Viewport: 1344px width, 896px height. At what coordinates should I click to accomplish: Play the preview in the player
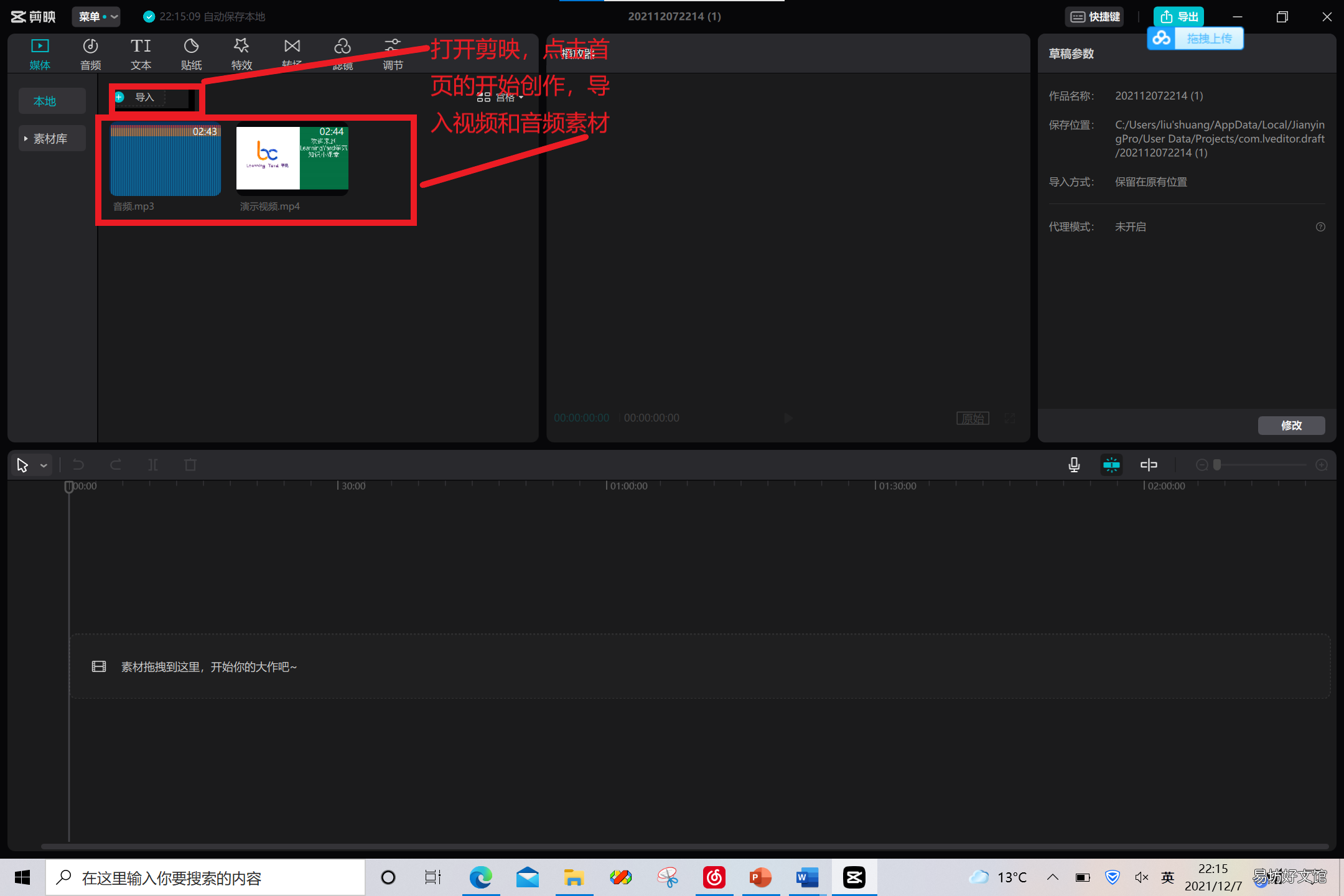point(788,418)
